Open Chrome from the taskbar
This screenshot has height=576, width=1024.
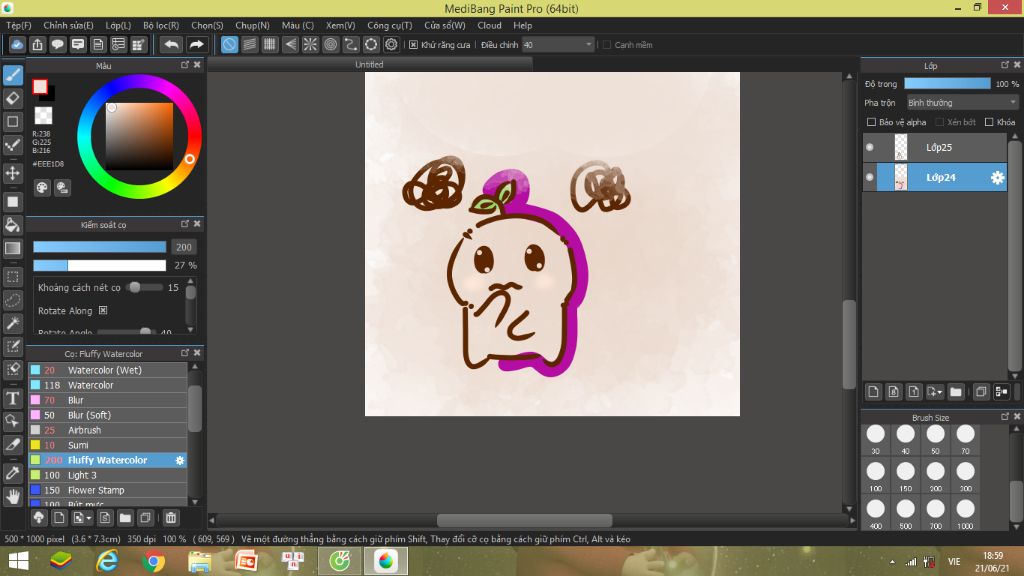click(153, 561)
